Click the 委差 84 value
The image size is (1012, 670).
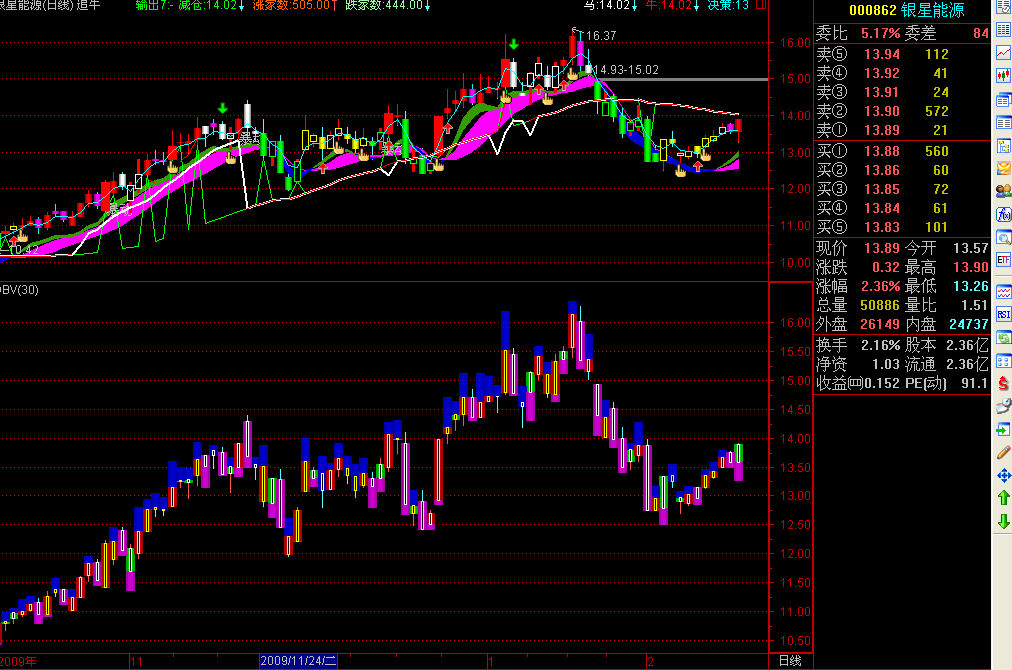(980, 34)
